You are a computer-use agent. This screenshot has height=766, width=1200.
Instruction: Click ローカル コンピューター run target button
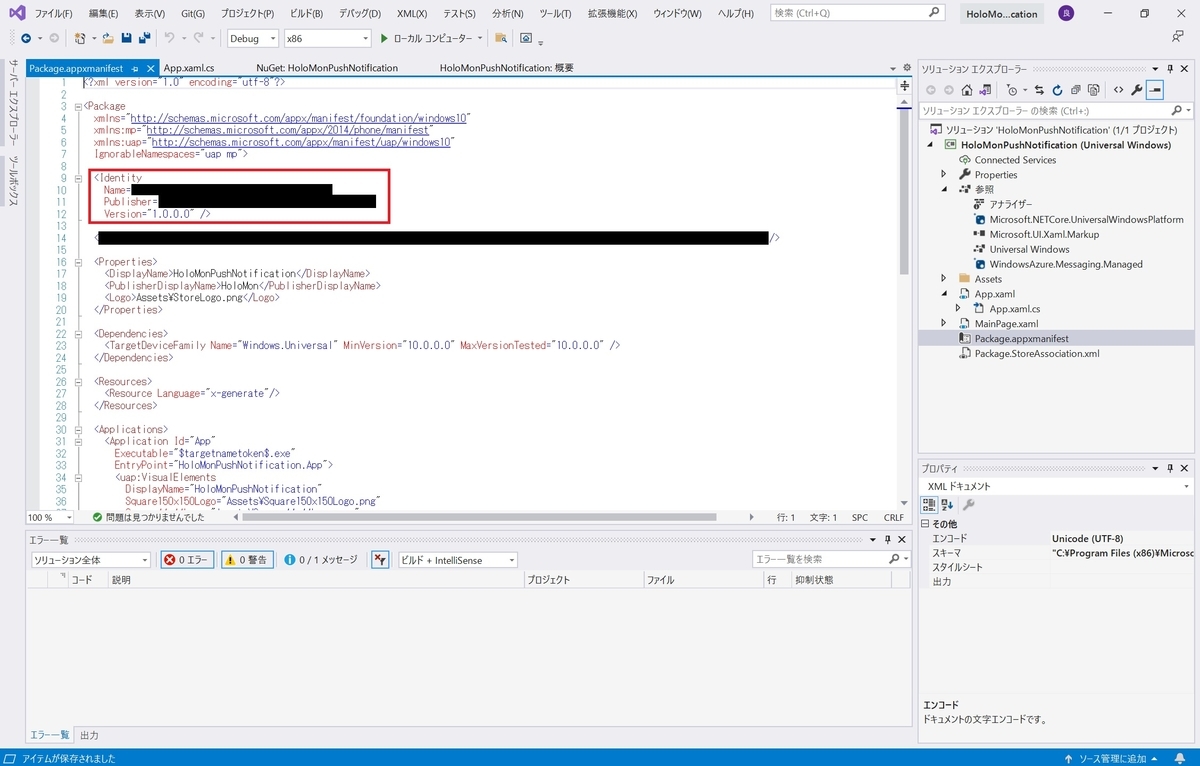[x=432, y=38]
